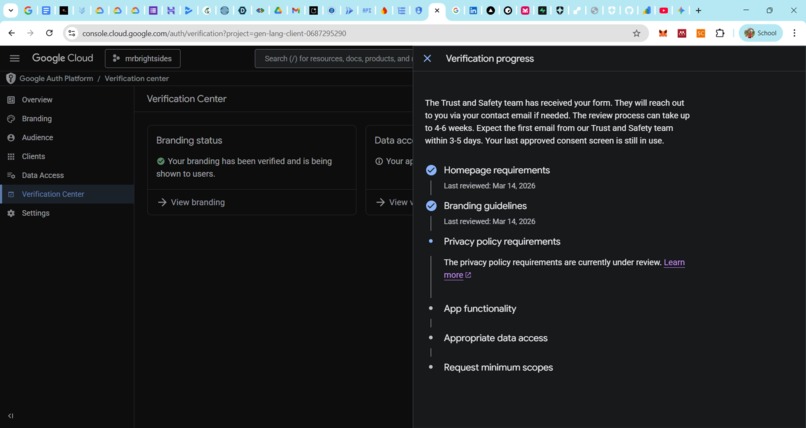Open the mrbrightsides project picker
The image size is (806, 428).
[142, 59]
